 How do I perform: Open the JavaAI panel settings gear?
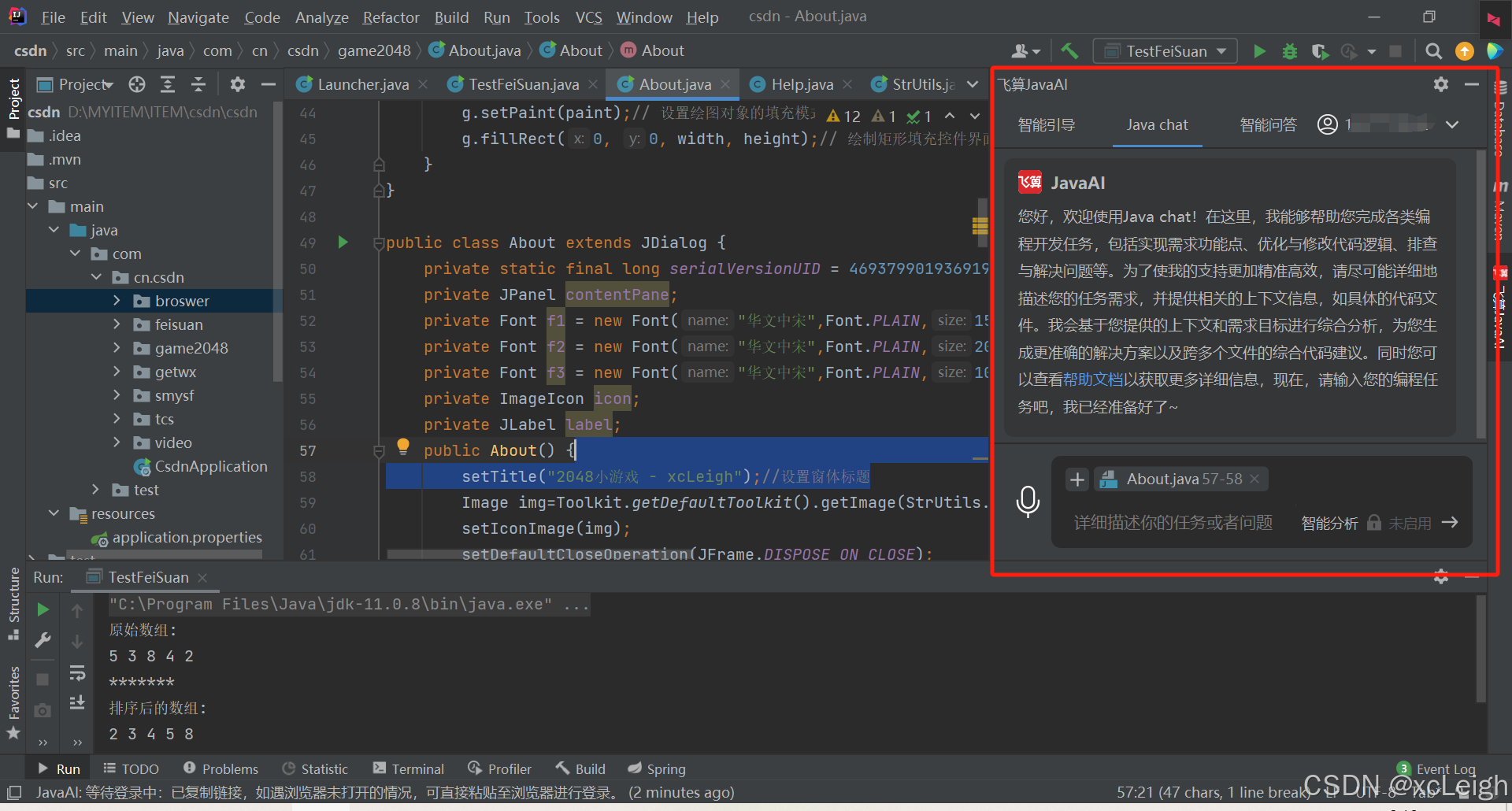tap(1440, 84)
